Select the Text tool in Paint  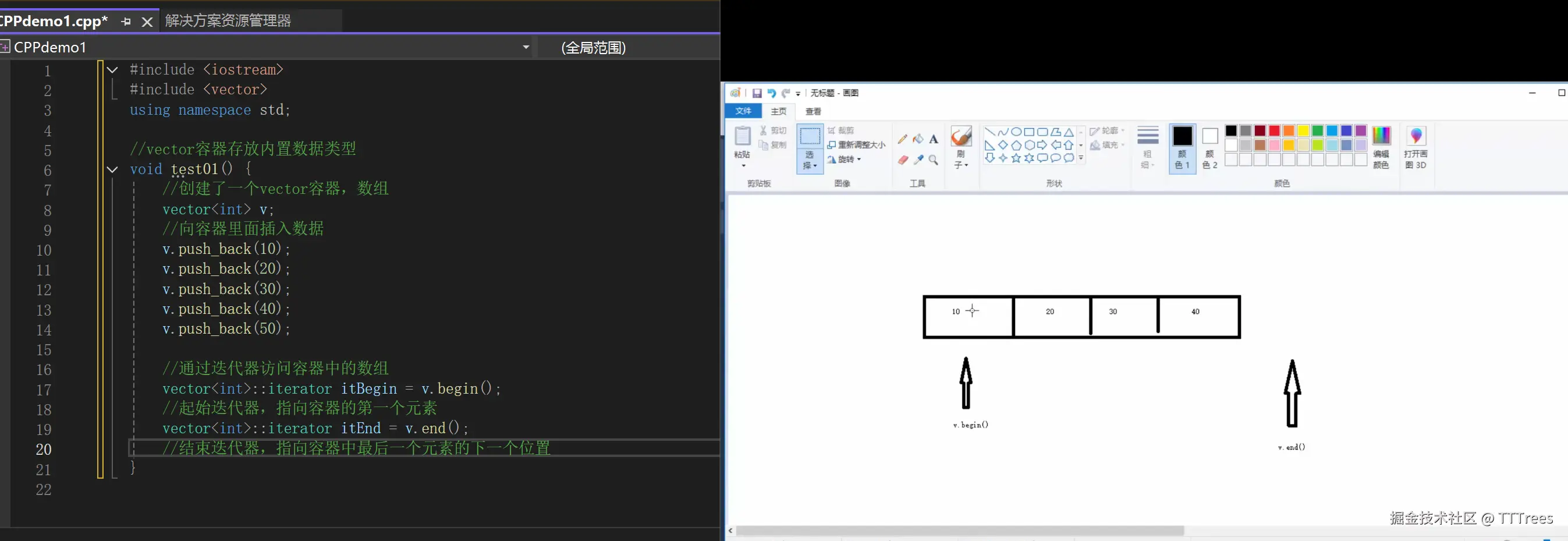pos(933,139)
